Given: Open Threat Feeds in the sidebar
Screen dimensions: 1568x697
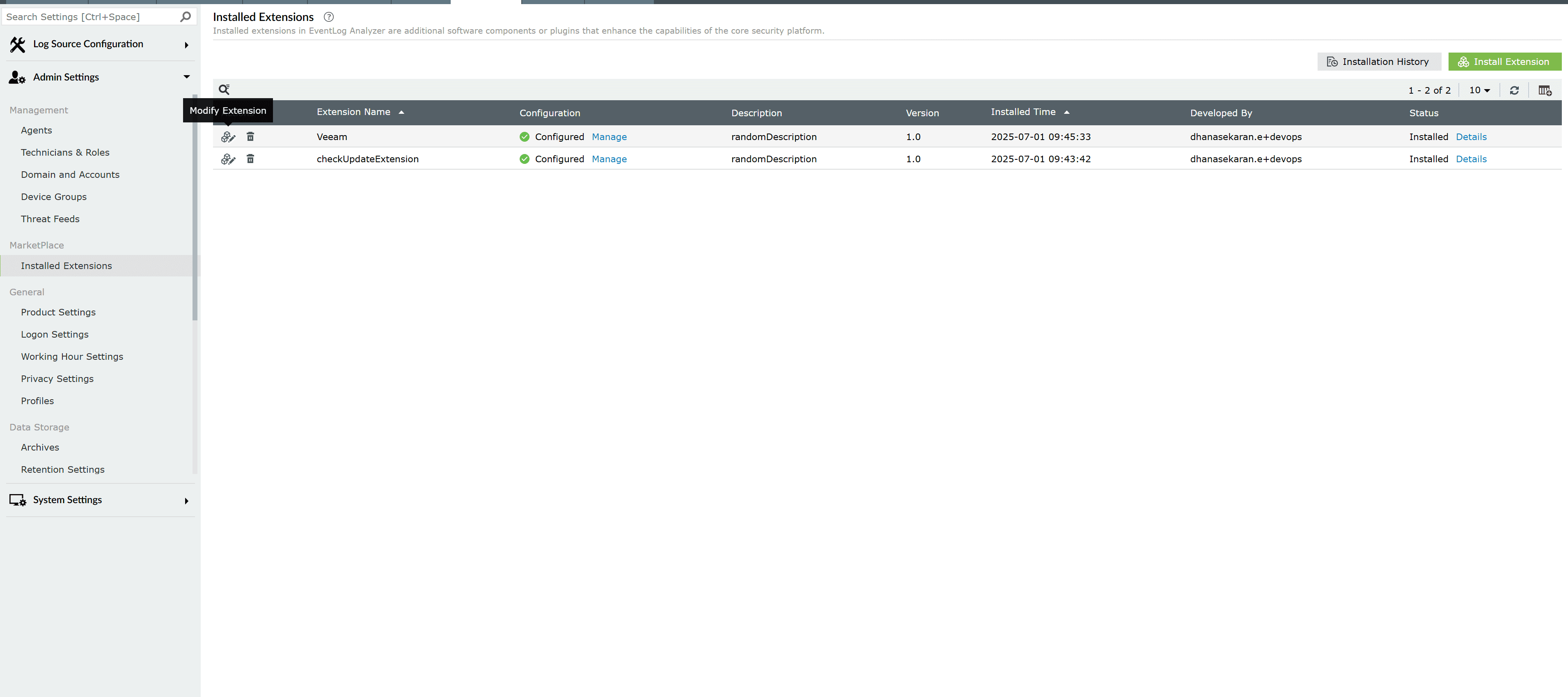Looking at the screenshot, I should (50, 219).
